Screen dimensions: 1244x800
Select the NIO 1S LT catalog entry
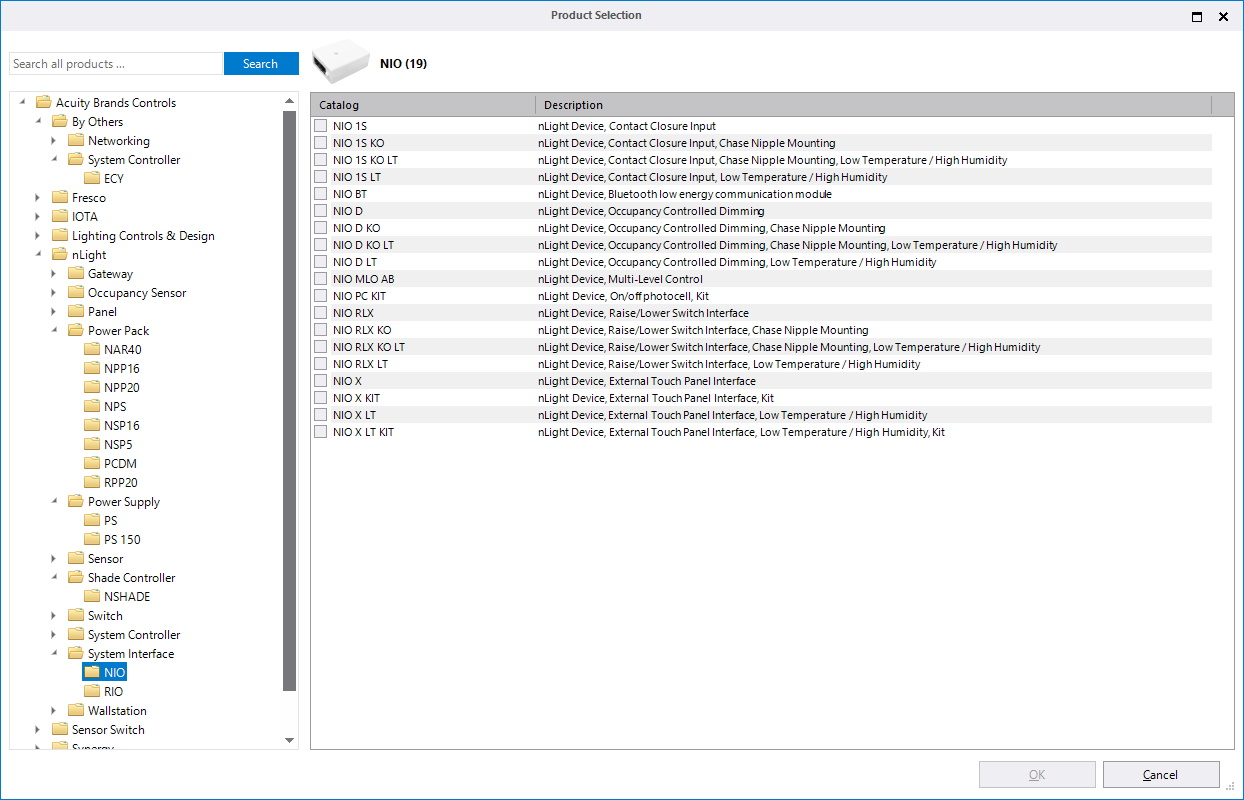pyautogui.click(x=357, y=177)
